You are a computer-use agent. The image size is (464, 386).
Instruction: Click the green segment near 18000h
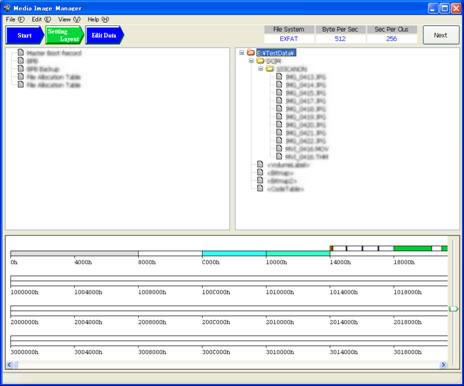(413, 248)
